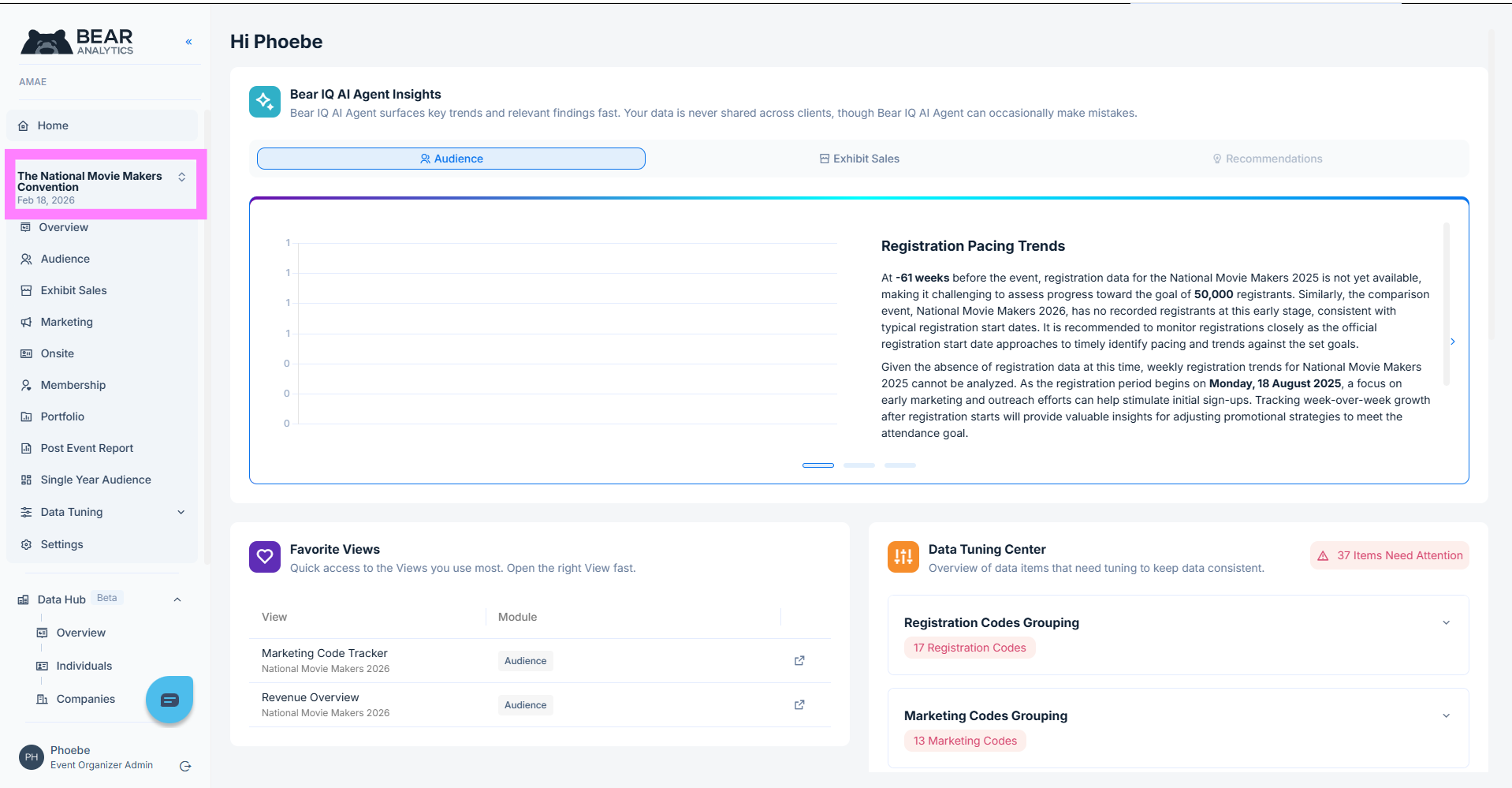Click the logout icon beside Phoebe
The height and width of the screenshot is (788, 1512).
pyautogui.click(x=185, y=766)
